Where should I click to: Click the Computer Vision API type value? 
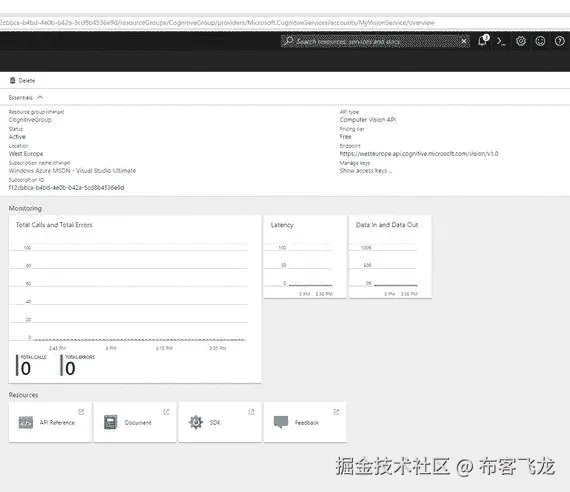click(x=368, y=120)
